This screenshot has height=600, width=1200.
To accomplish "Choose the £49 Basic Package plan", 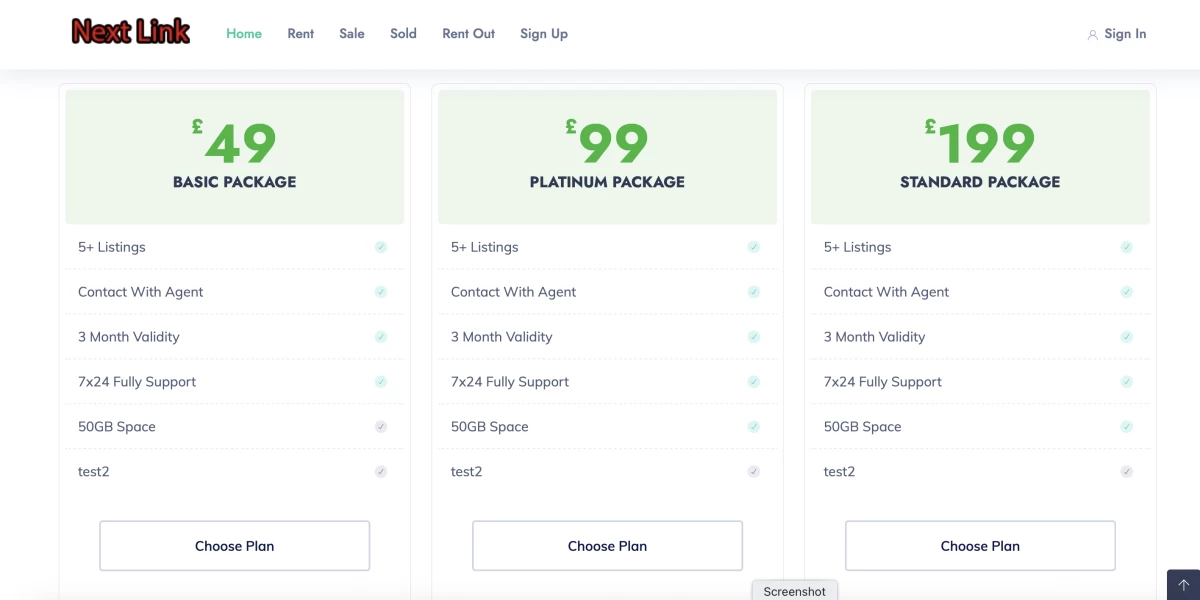I will (x=235, y=546).
